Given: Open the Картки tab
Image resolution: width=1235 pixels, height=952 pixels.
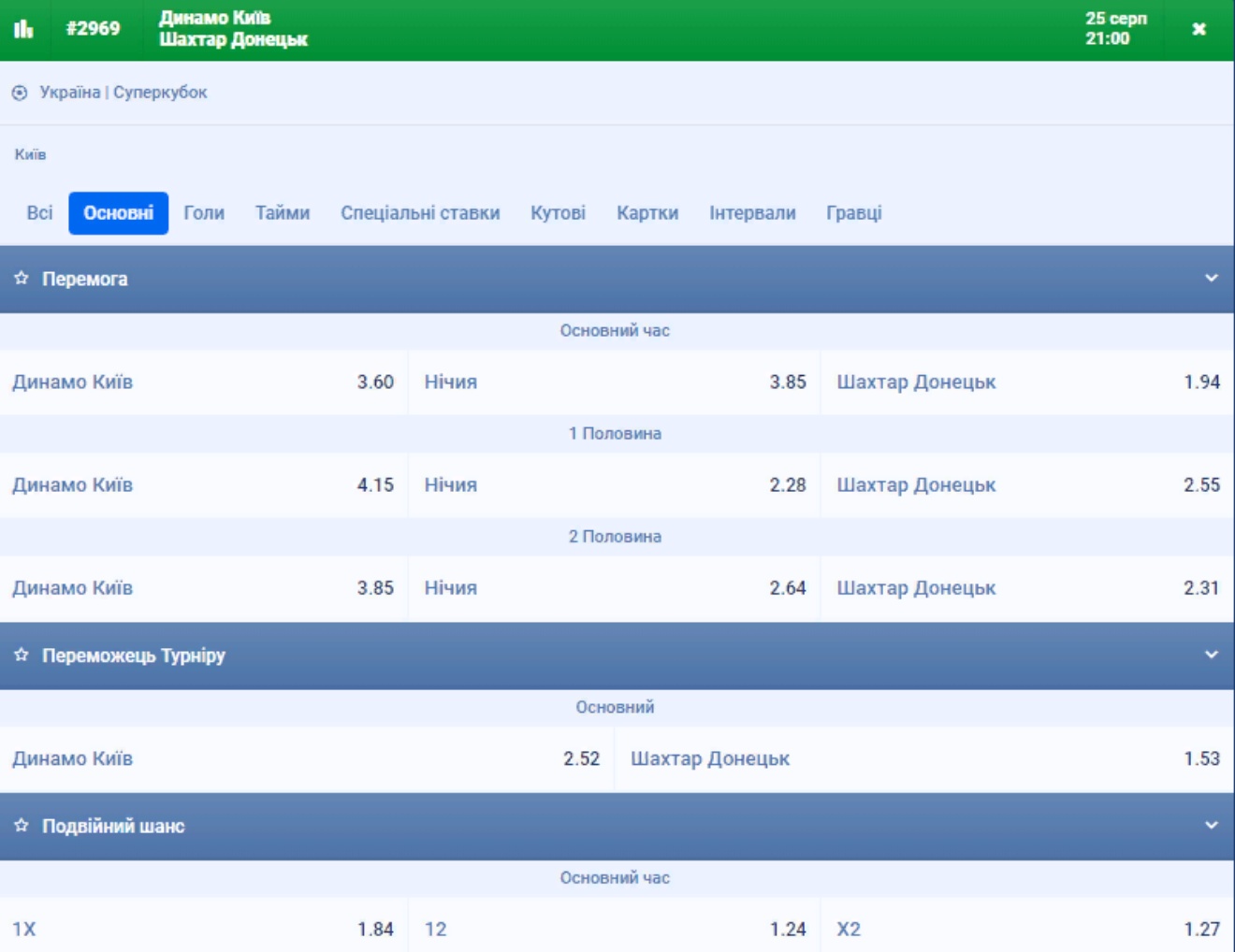Looking at the screenshot, I should [647, 213].
